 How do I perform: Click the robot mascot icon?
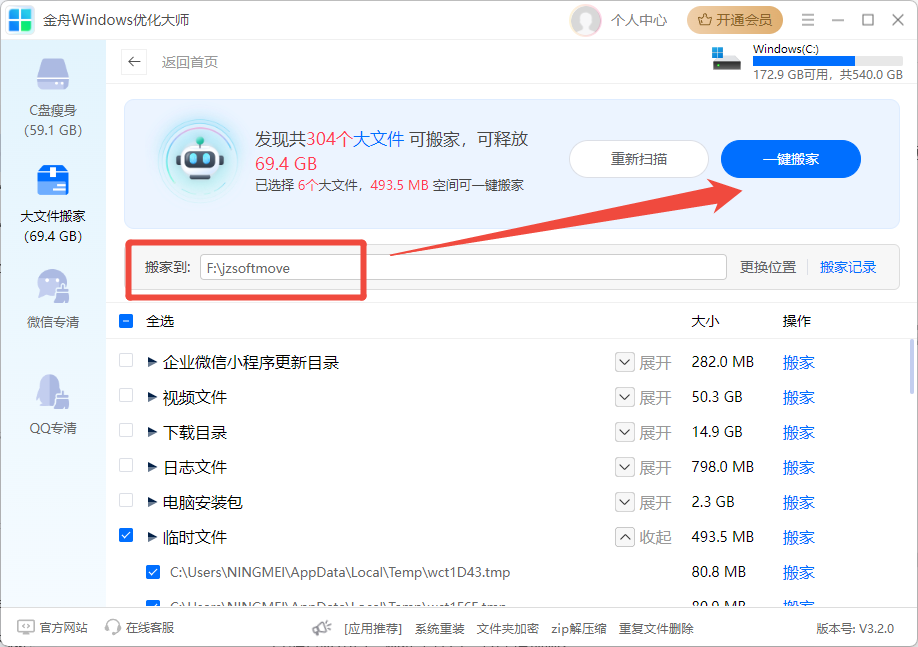[x=200, y=160]
